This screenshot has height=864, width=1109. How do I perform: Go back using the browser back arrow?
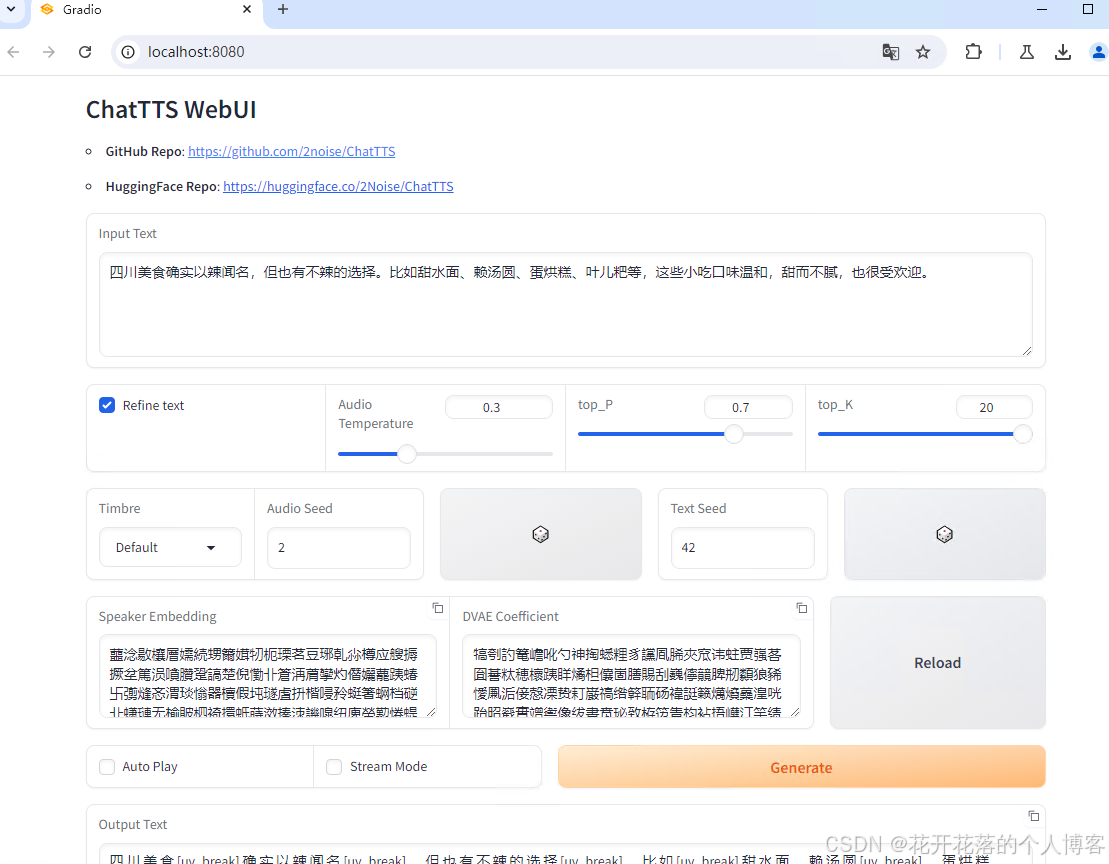click(13, 52)
